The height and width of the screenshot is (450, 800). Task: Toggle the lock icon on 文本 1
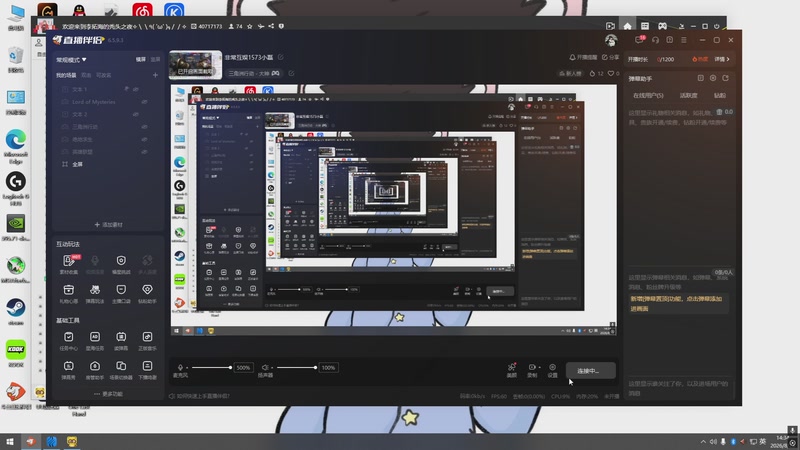pos(127,89)
